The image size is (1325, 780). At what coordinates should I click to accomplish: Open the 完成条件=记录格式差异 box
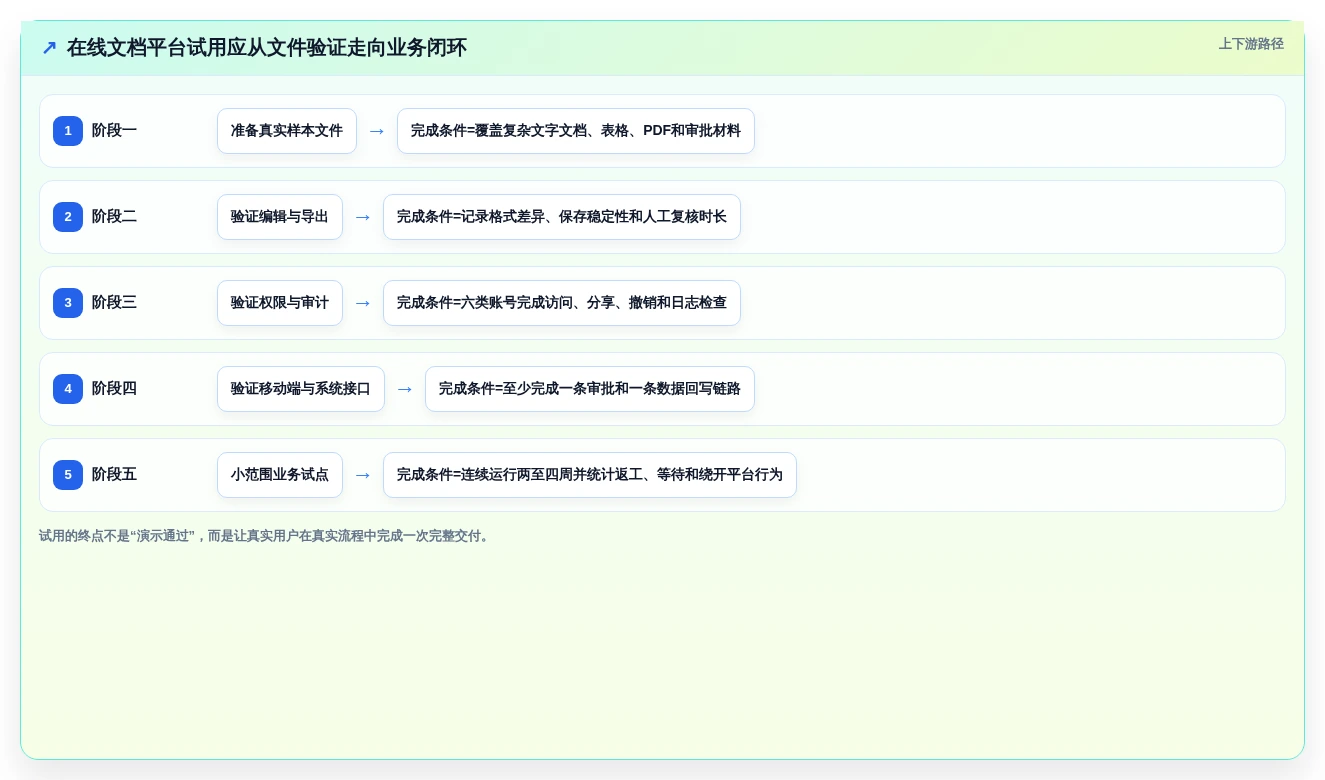(x=562, y=217)
